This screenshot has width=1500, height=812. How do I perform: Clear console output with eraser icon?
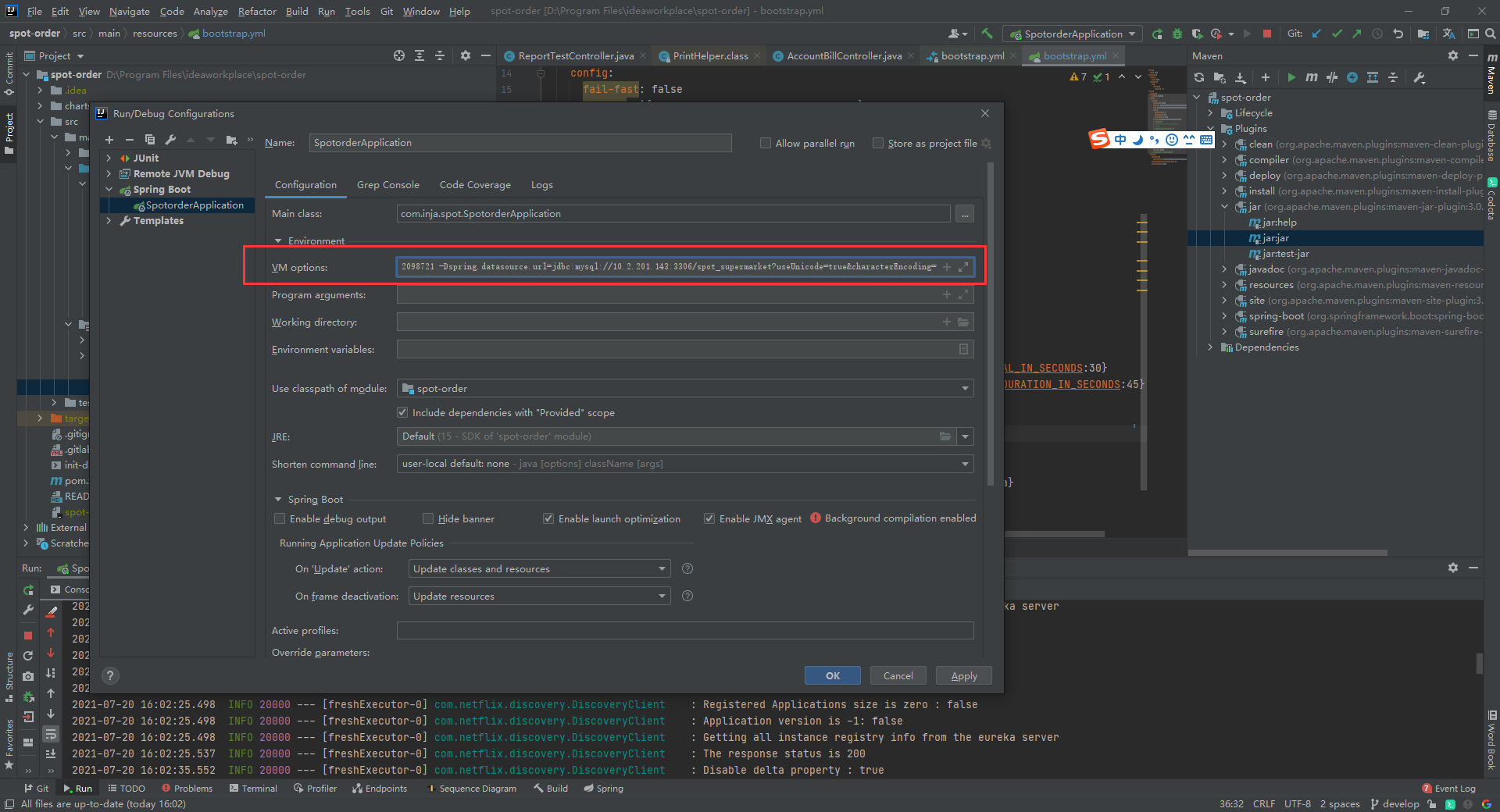point(52,612)
